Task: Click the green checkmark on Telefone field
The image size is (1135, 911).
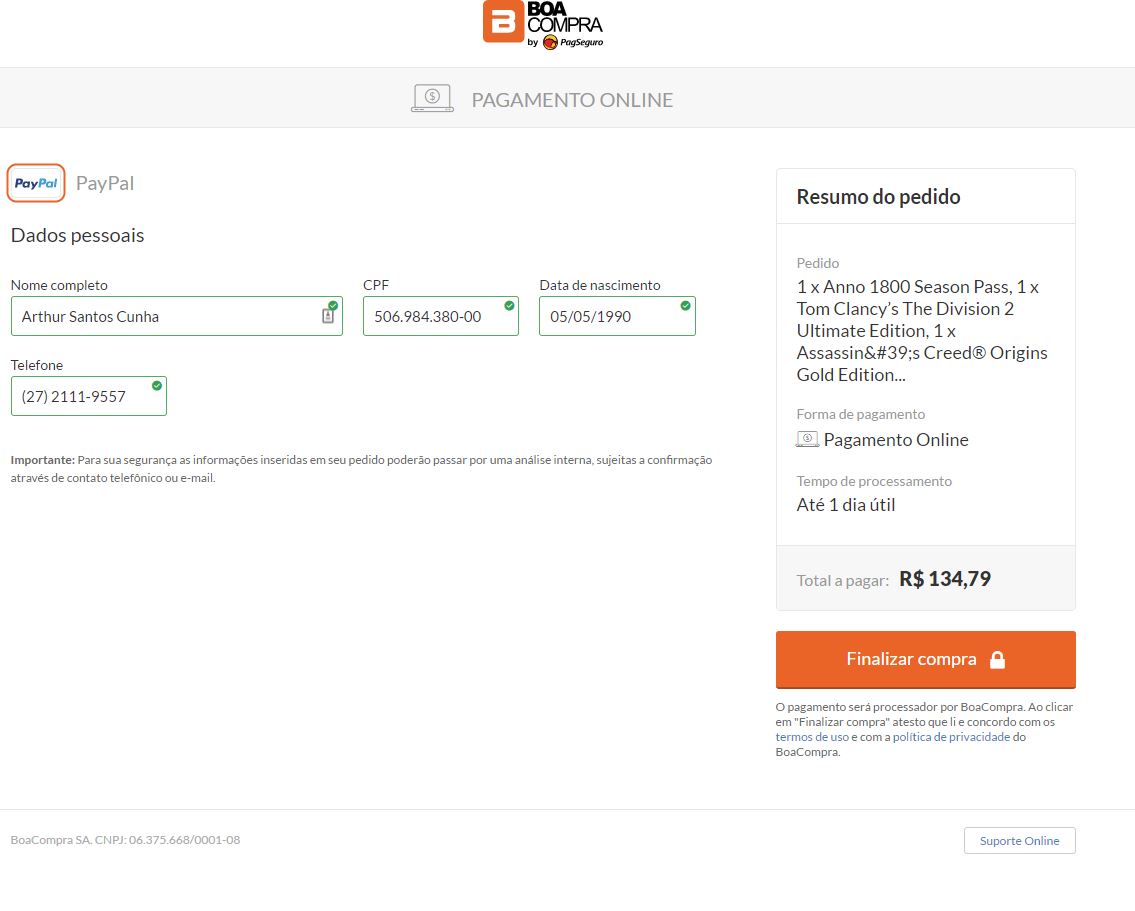Action: 157,386
